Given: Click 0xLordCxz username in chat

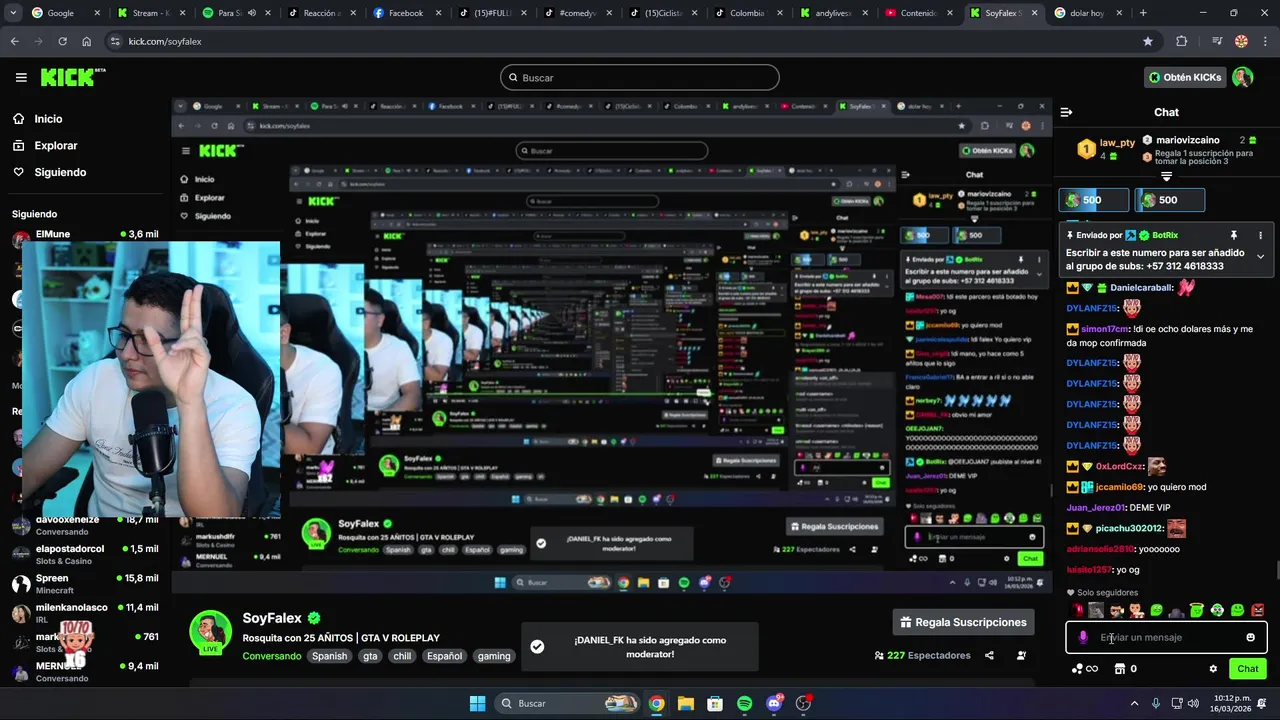Looking at the screenshot, I should click(x=1119, y=466).
